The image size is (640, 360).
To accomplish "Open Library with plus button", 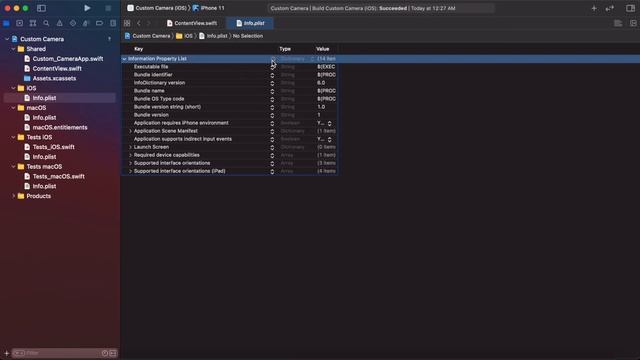I will coord(594,8).
